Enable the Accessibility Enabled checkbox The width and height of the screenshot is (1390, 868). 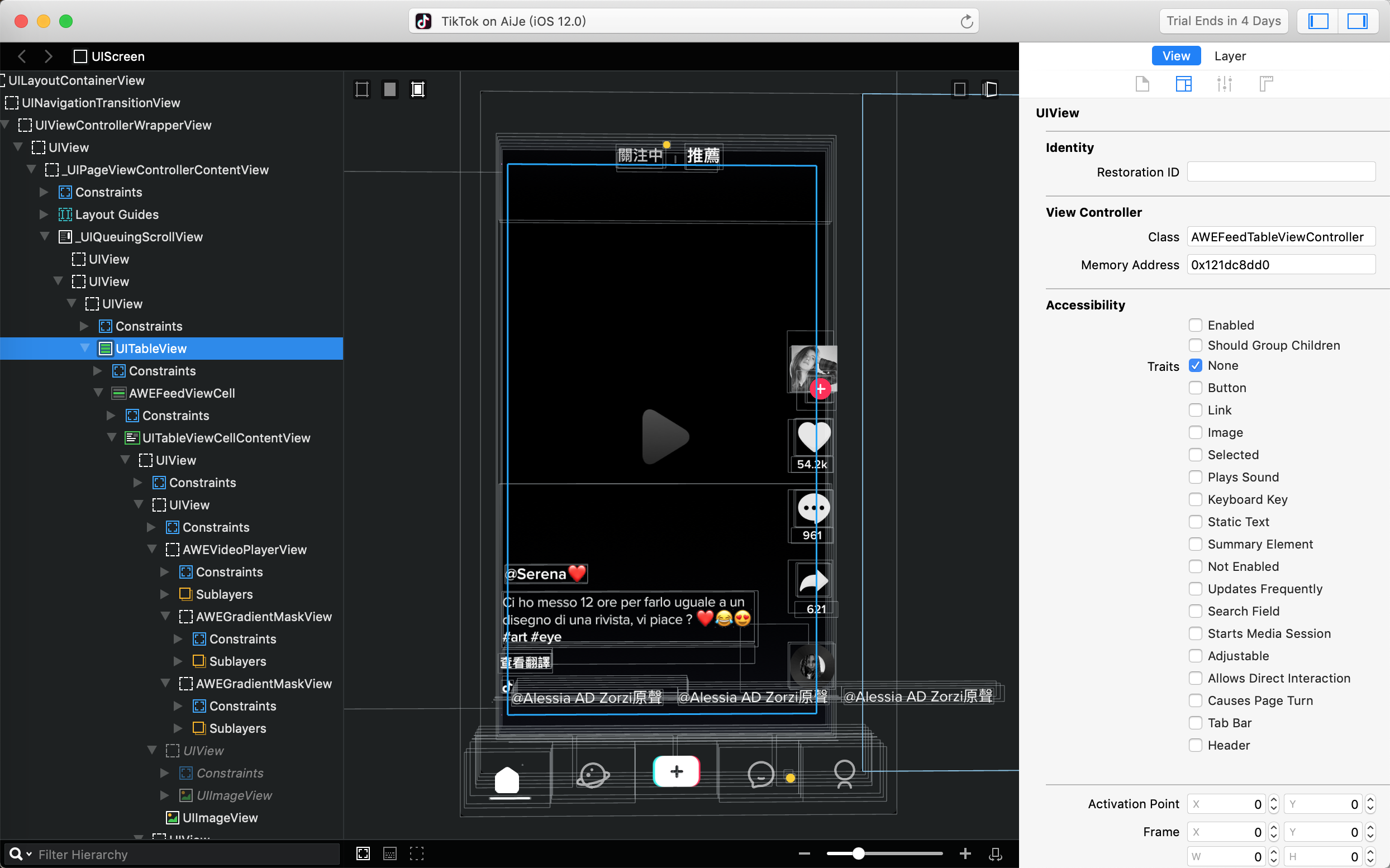pyautogui.click(x=1196, y=325)
